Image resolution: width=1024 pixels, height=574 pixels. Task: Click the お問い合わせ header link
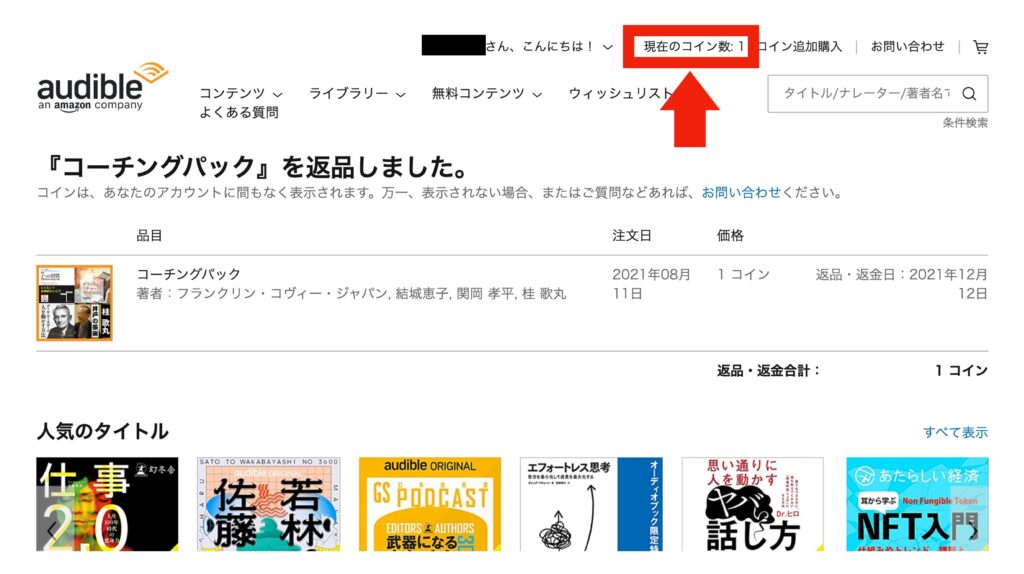[907, 46]
